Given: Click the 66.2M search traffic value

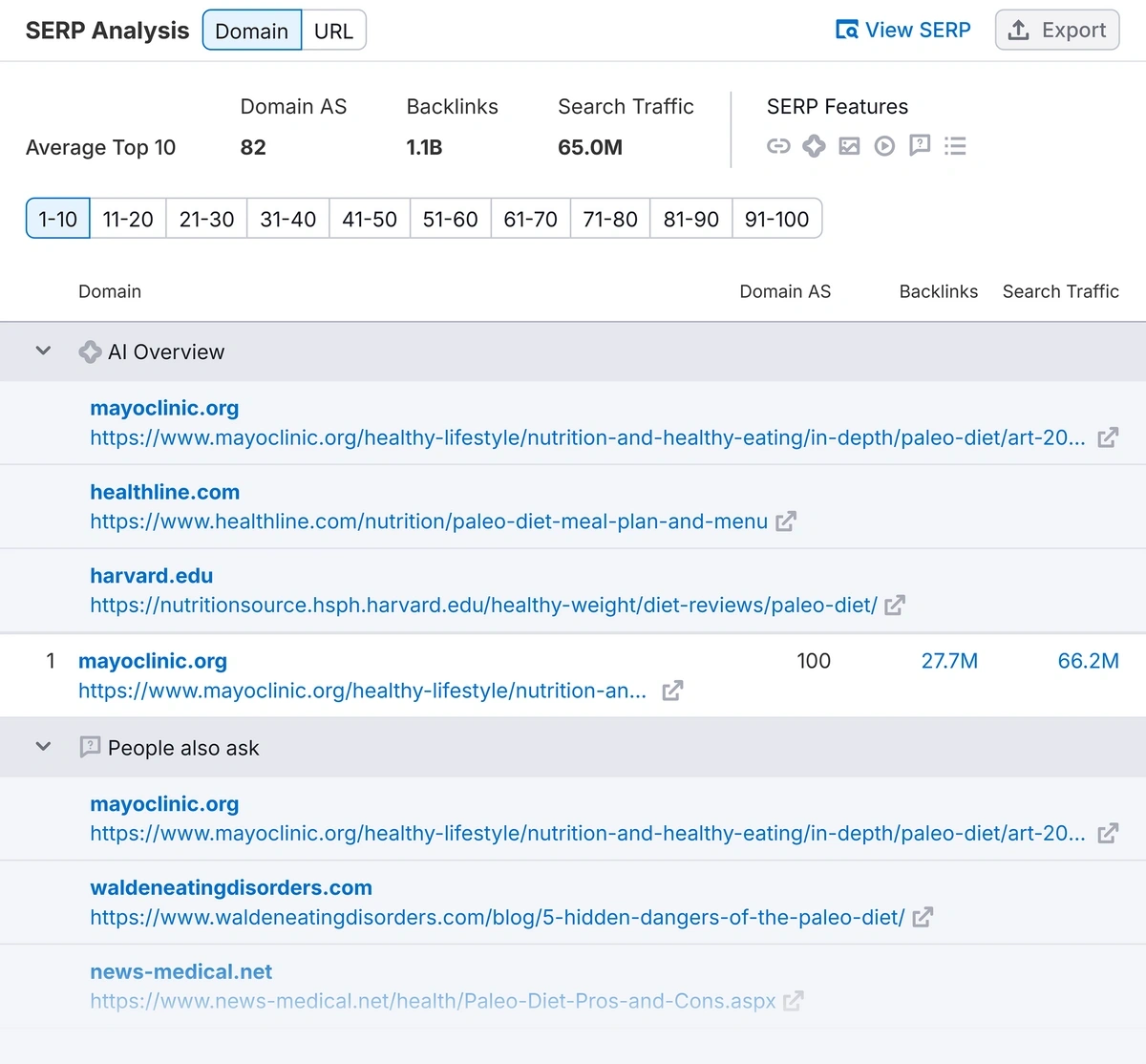Looking at the screenshot, I should (x=1088, y=661).
